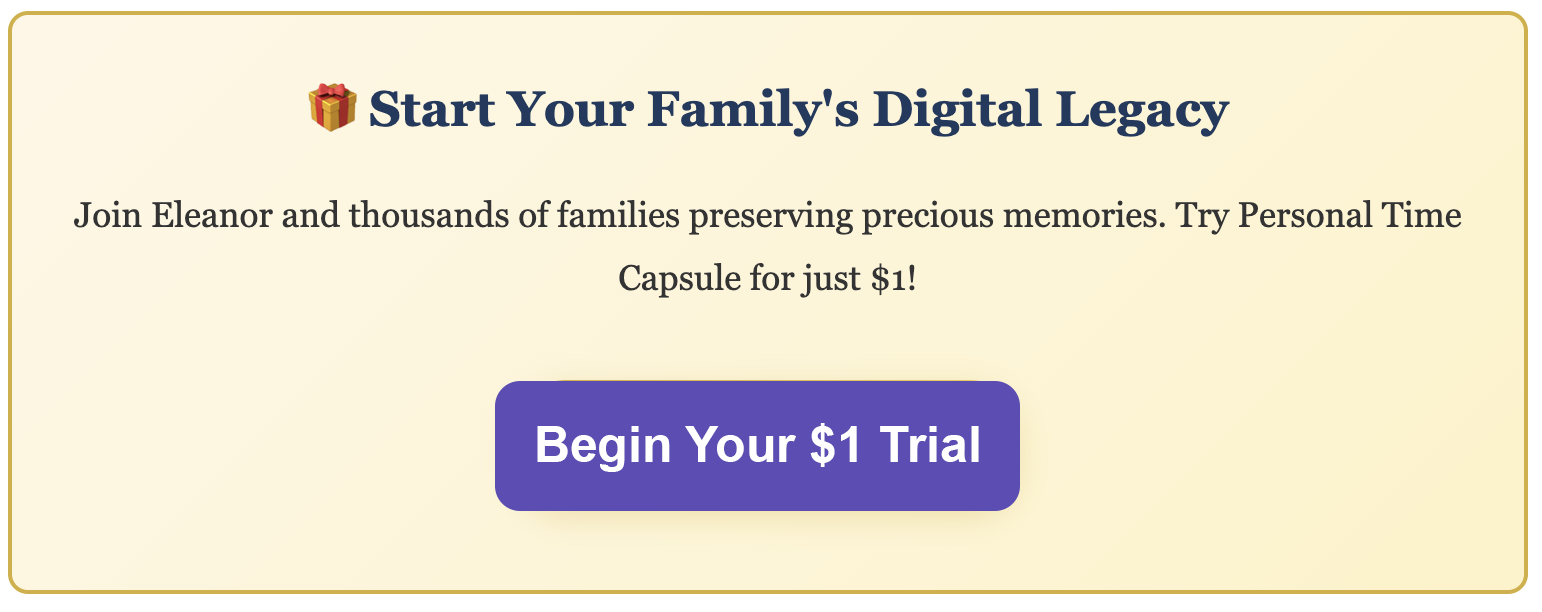Click the gift box emoji icon
The image size is (1542, 612).
(x=332, y=108)
